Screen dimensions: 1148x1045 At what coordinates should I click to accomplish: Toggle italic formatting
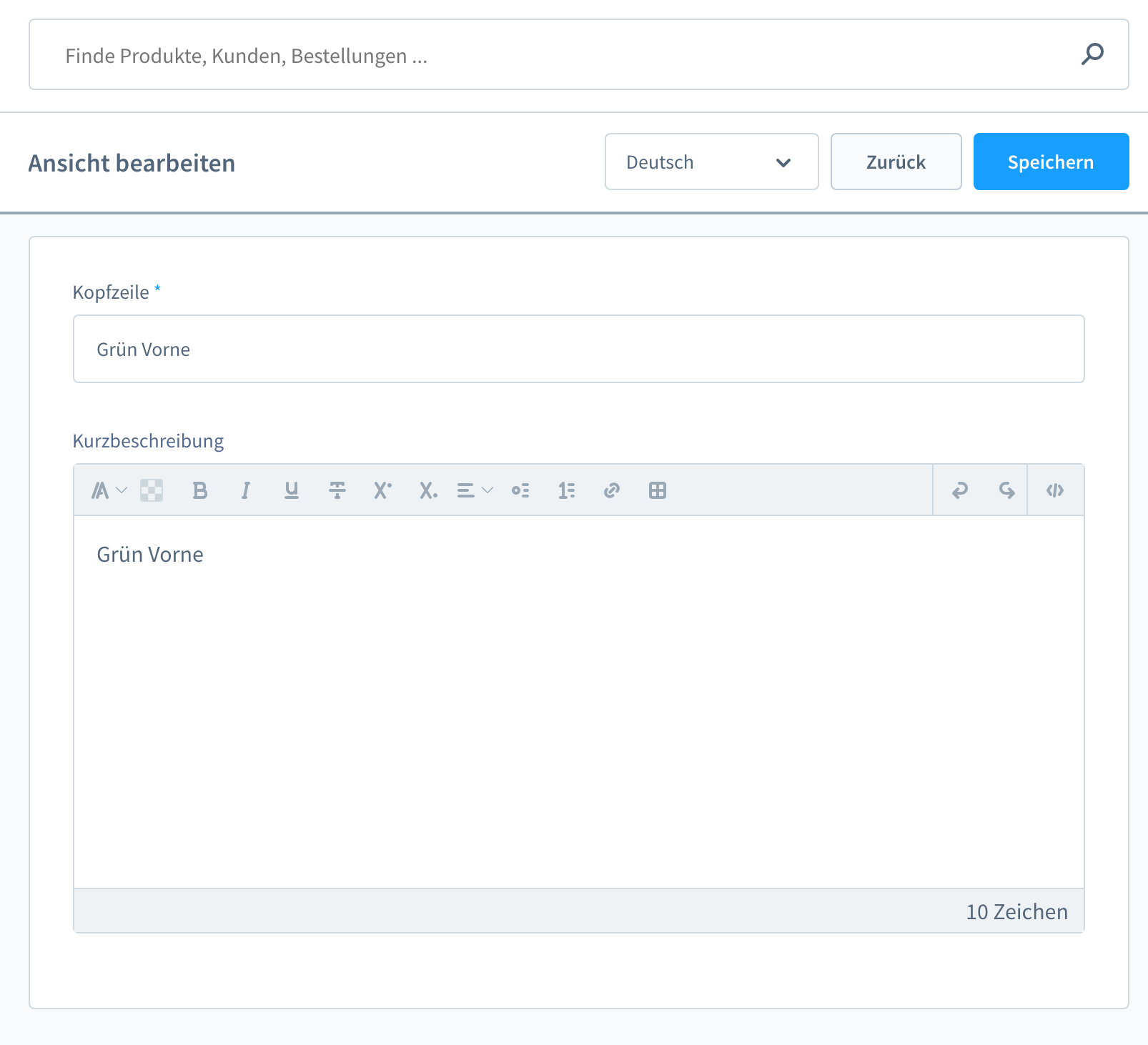246,490
